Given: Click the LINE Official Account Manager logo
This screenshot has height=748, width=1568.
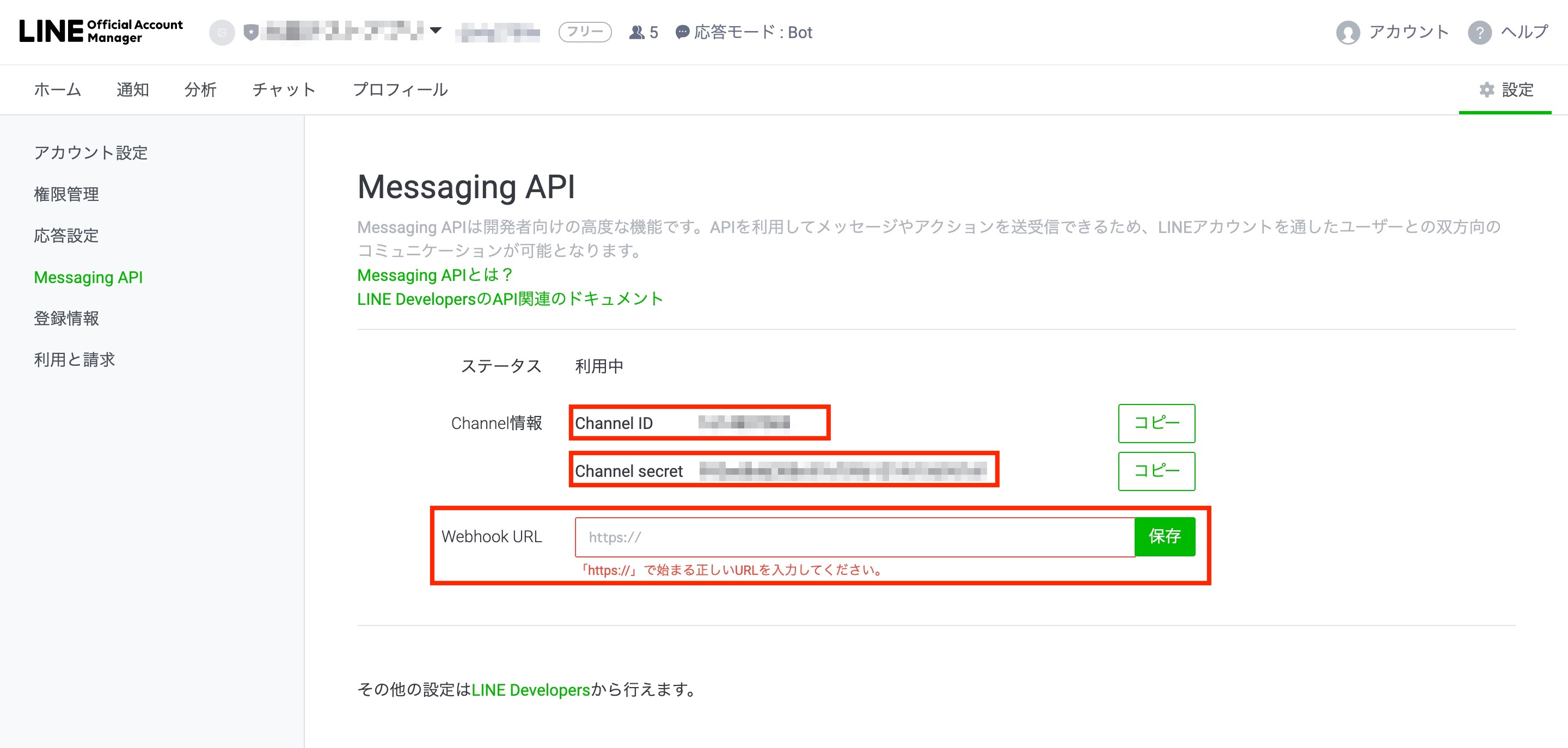Looking at the screenshot, I should (x=100, y=31).
